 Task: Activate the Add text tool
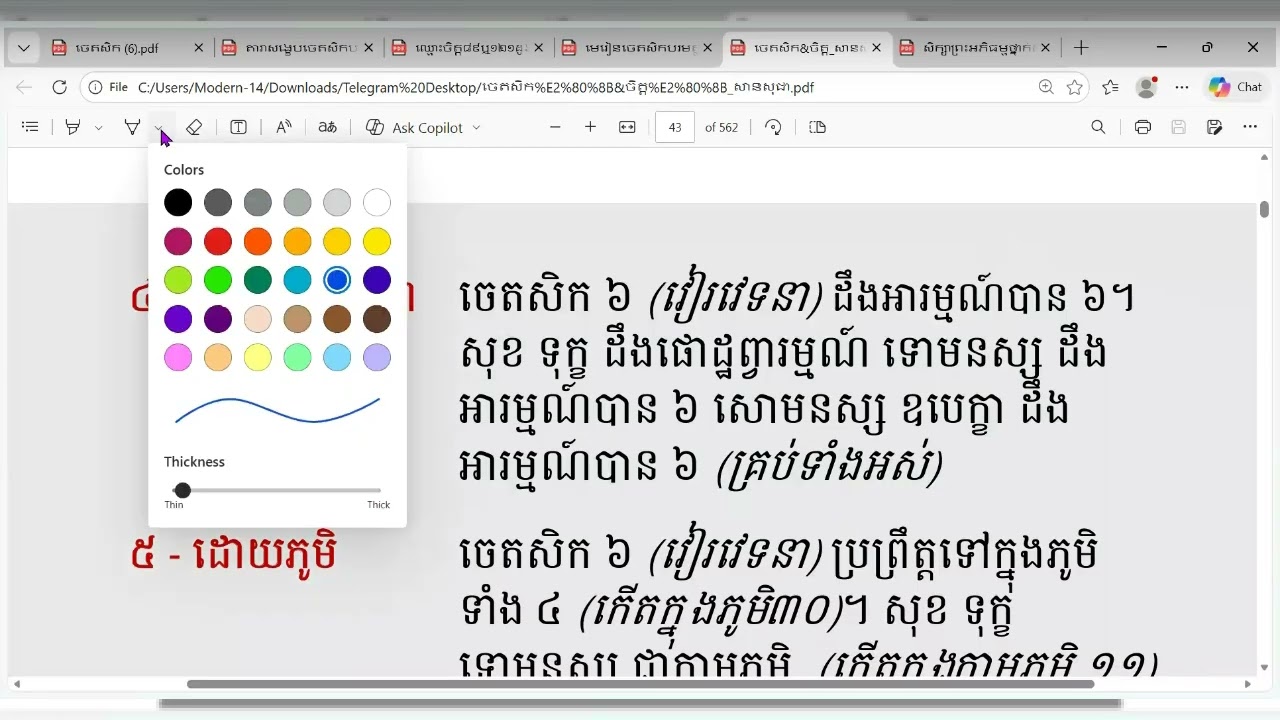pos(239,127)
